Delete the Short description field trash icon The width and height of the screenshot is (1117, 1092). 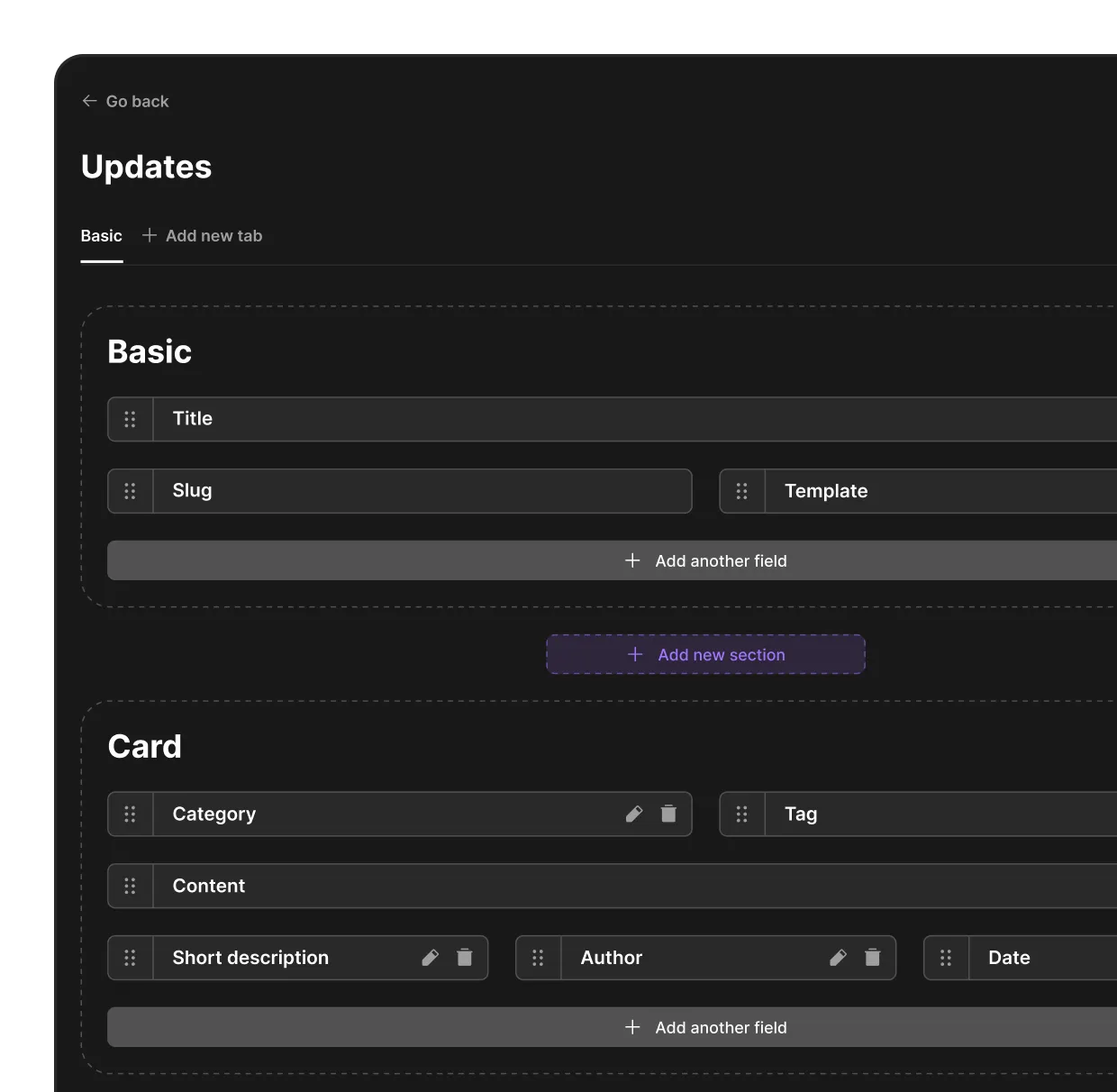465,957
